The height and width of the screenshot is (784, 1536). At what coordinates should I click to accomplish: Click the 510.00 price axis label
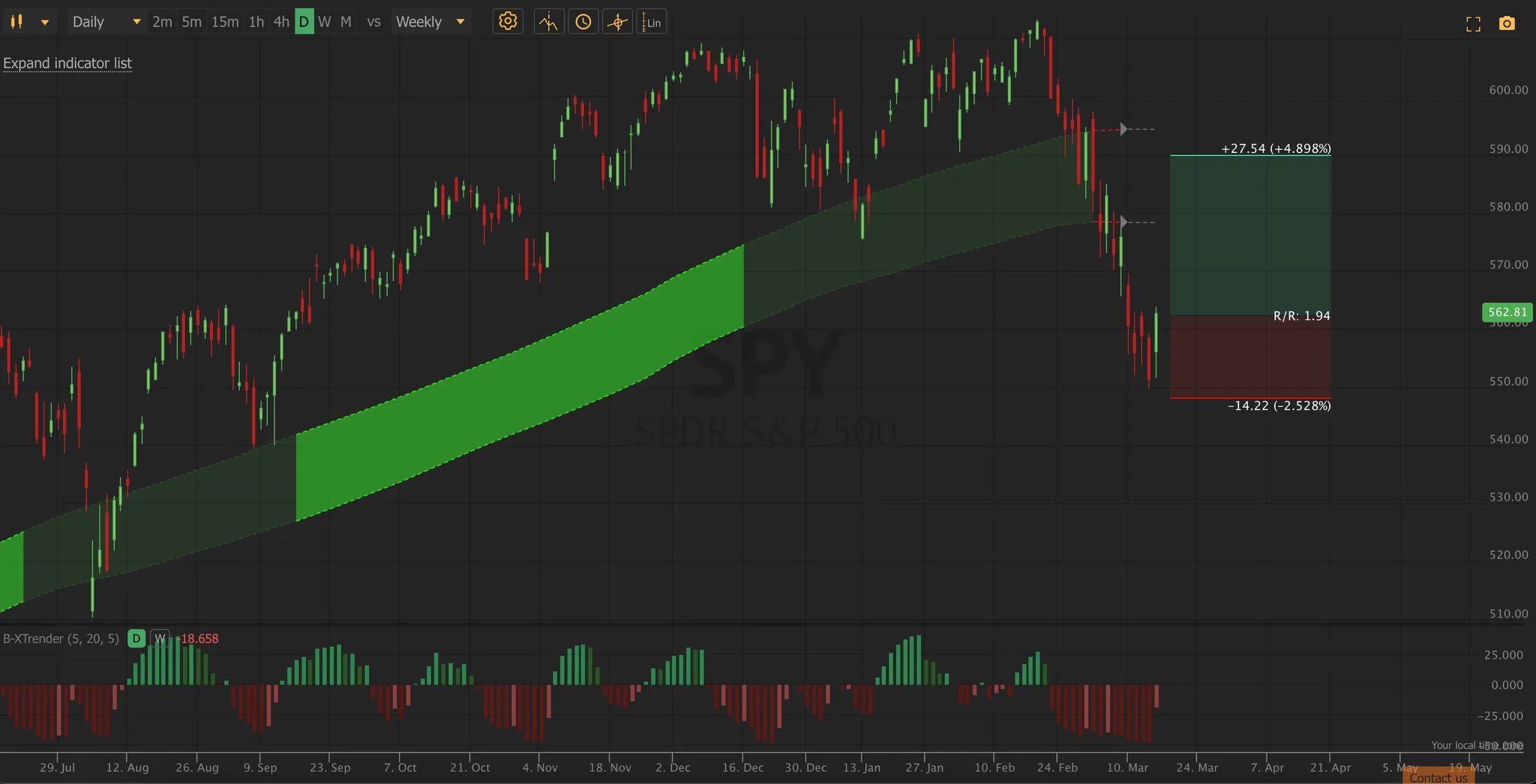1508,613
